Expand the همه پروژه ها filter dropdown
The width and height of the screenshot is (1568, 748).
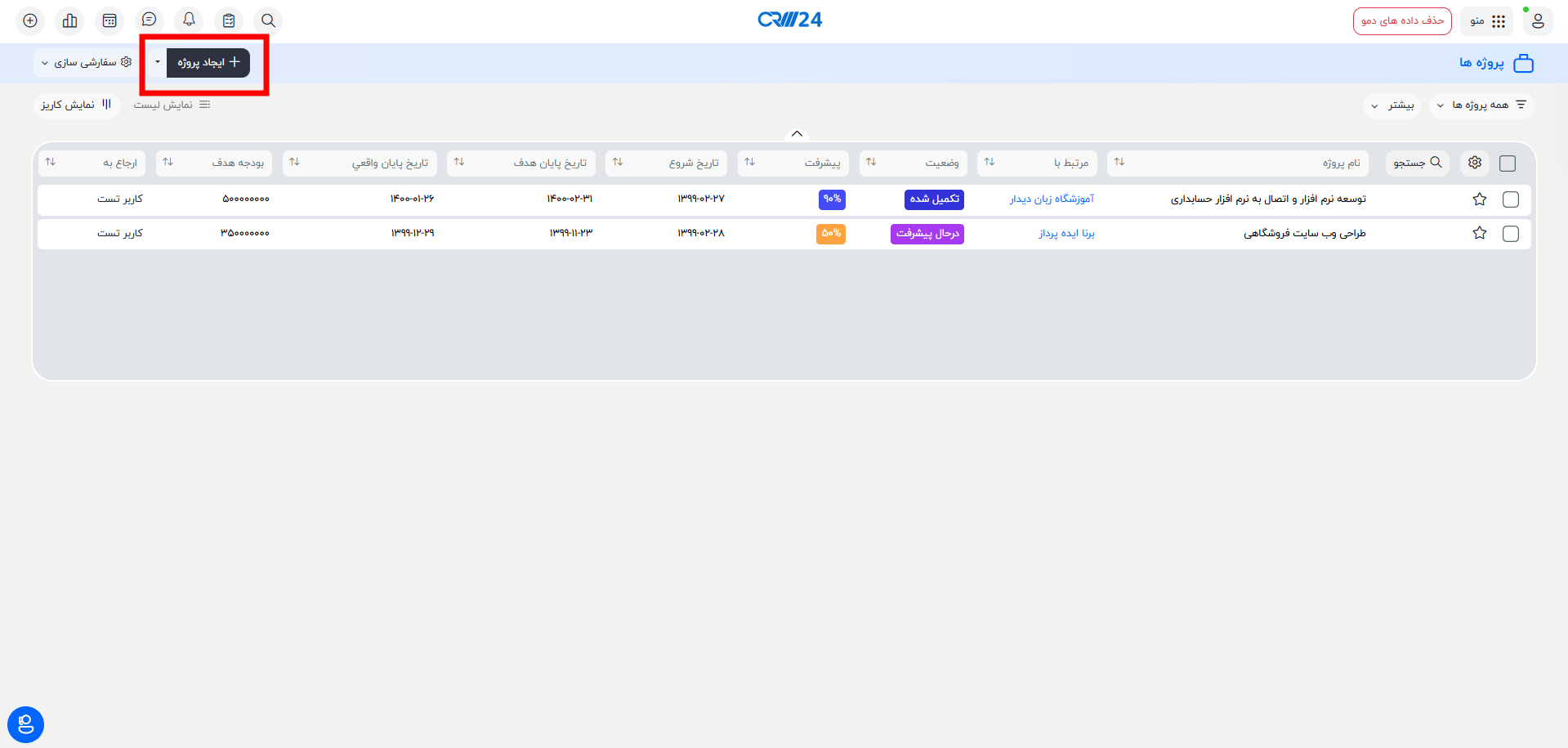(1481, 105)
